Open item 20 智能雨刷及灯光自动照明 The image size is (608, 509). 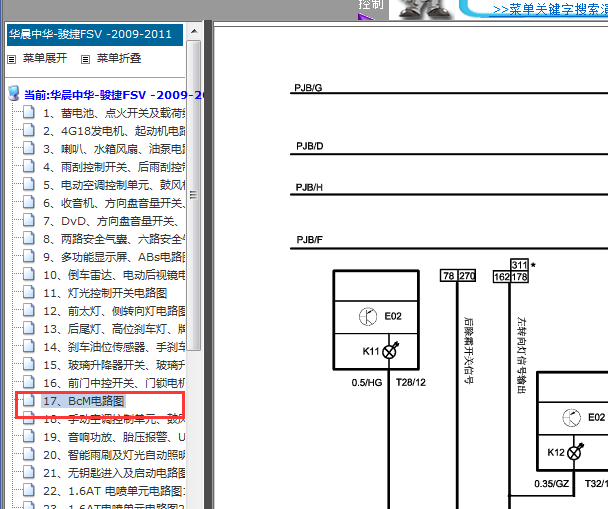point(114,455)
